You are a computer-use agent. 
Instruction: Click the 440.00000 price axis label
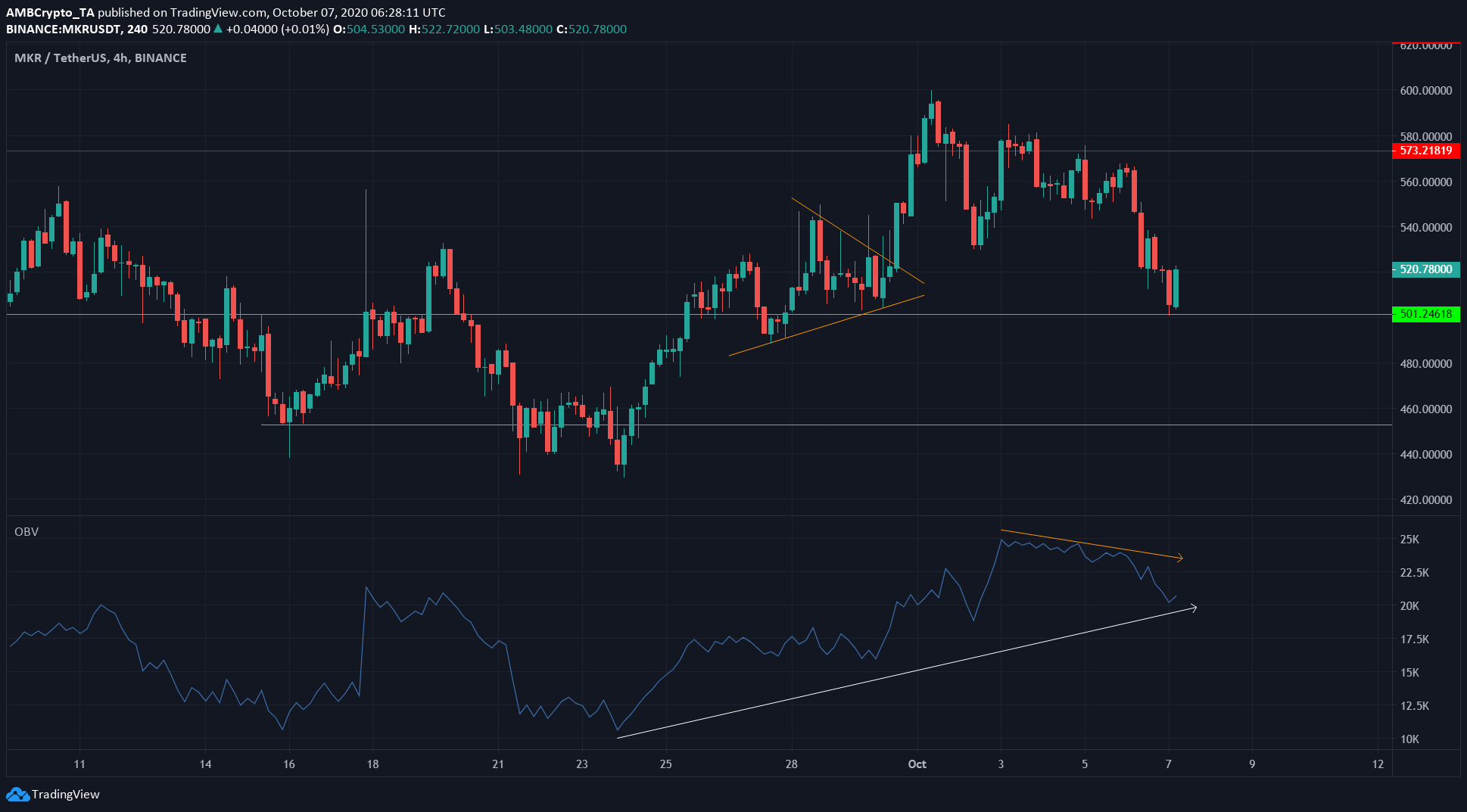click(1426, 455)
